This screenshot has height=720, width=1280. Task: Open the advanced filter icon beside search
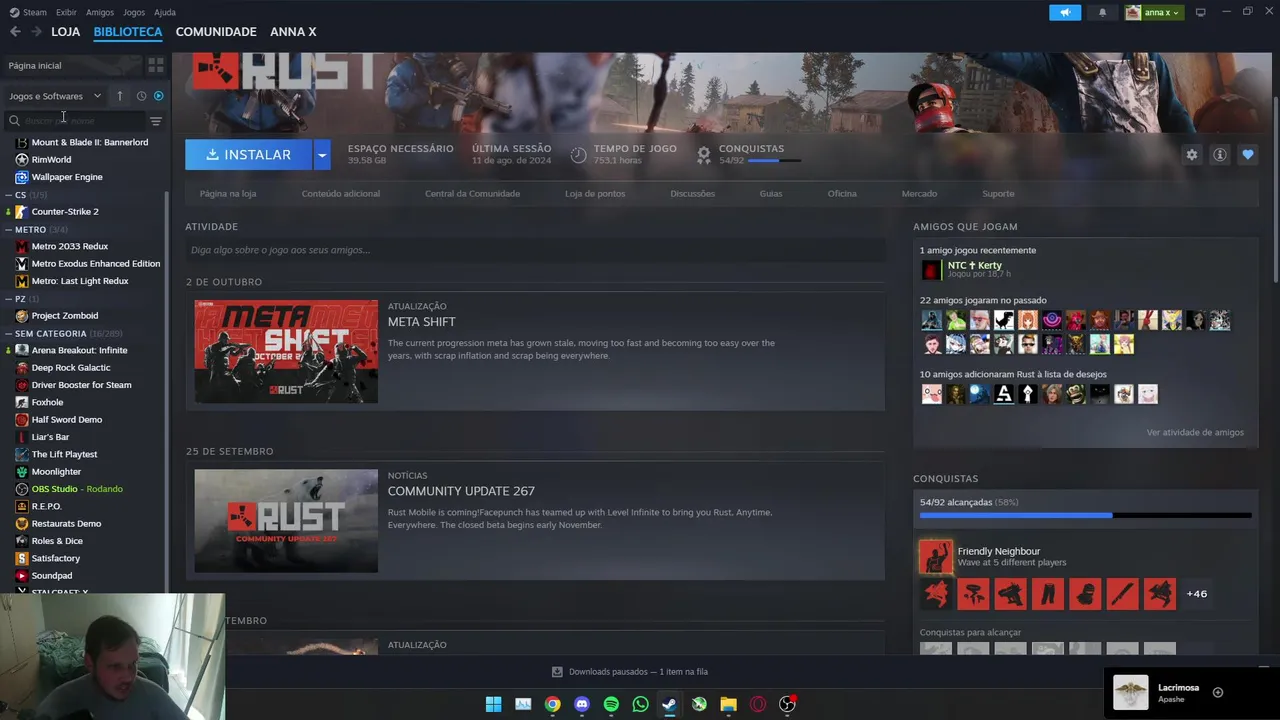pos(155,121)
